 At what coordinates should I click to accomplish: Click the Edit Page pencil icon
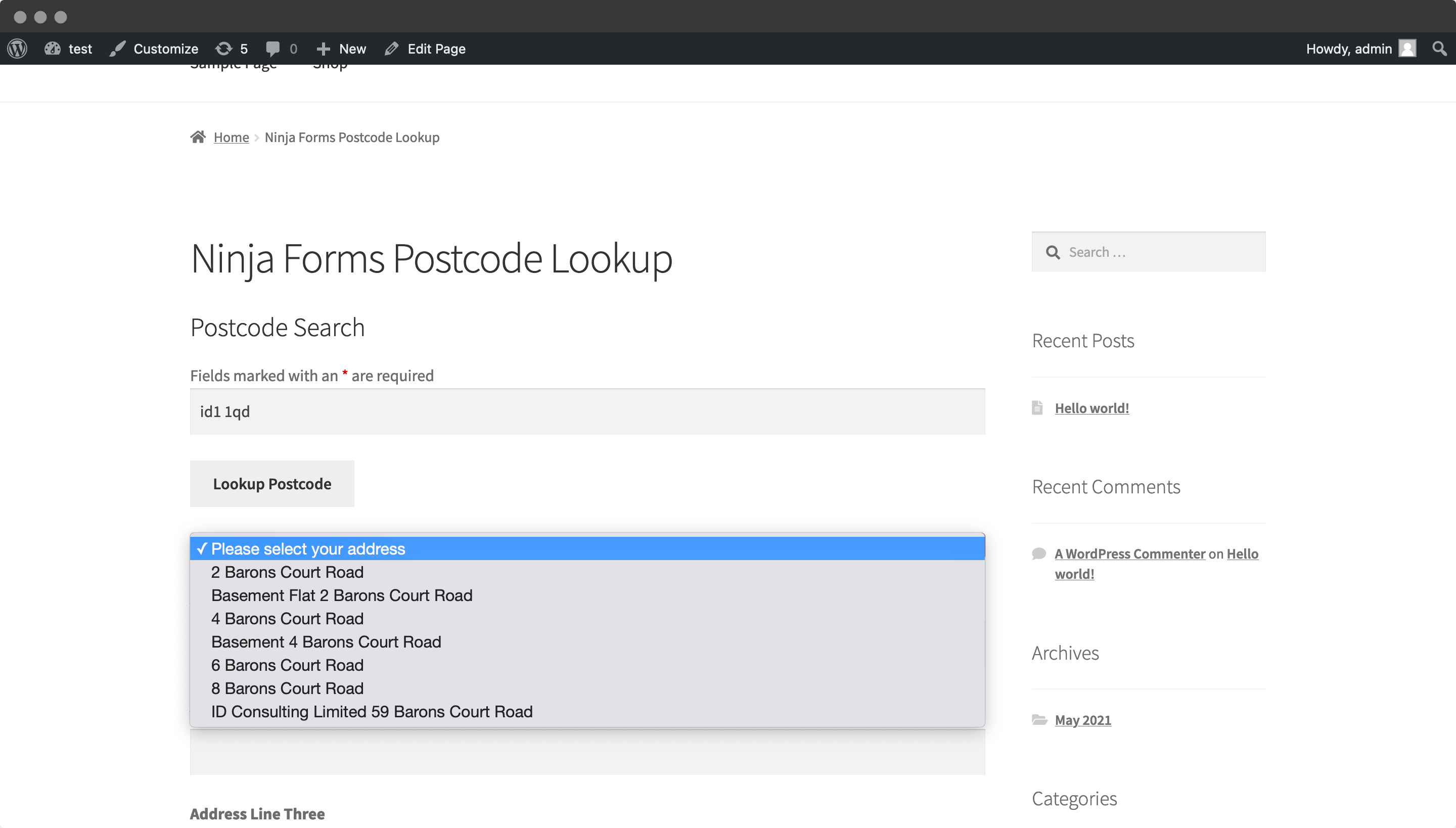coord(392,48)
